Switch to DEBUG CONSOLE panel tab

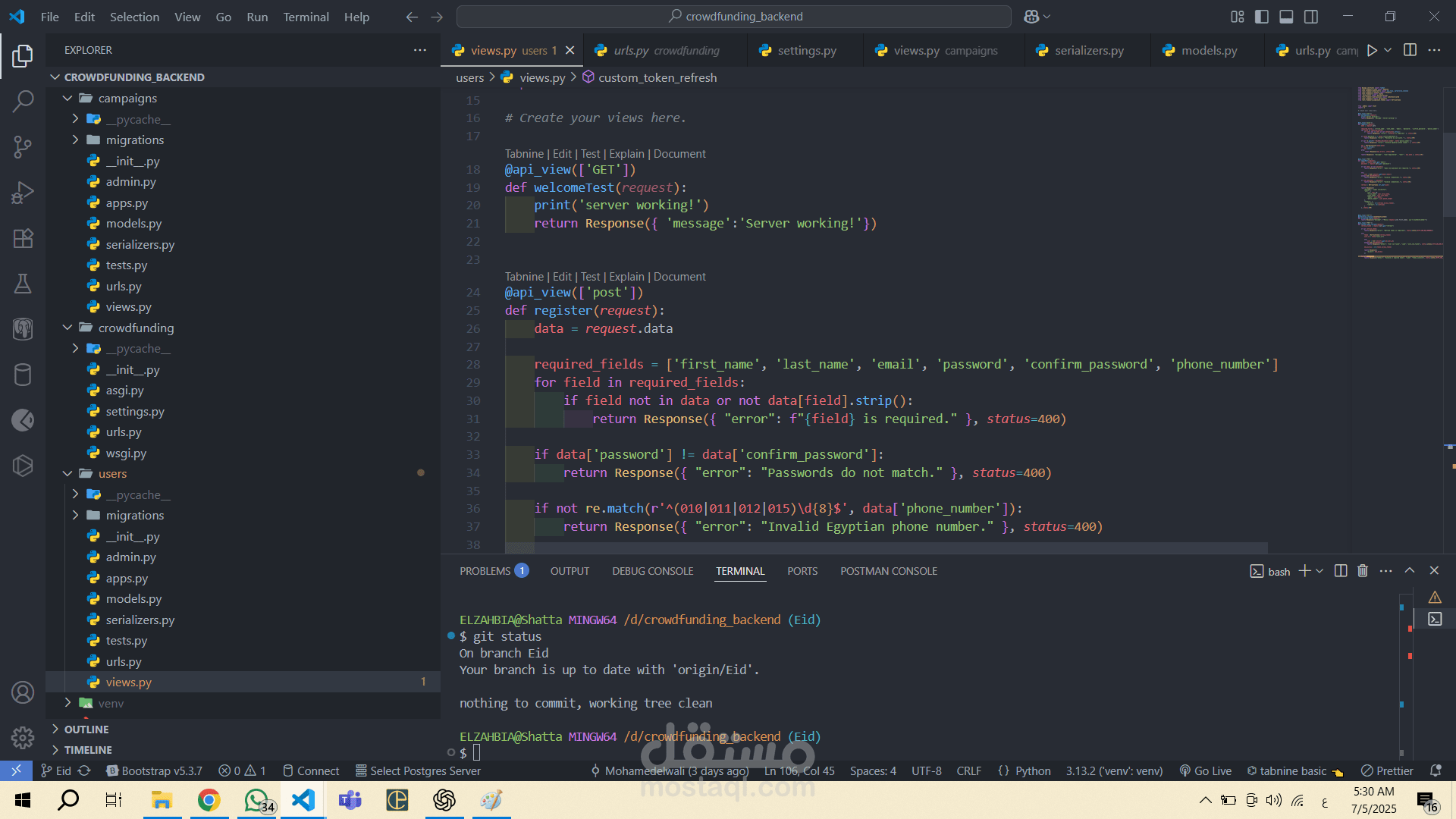pyautogui.click(x=653, y=571)
